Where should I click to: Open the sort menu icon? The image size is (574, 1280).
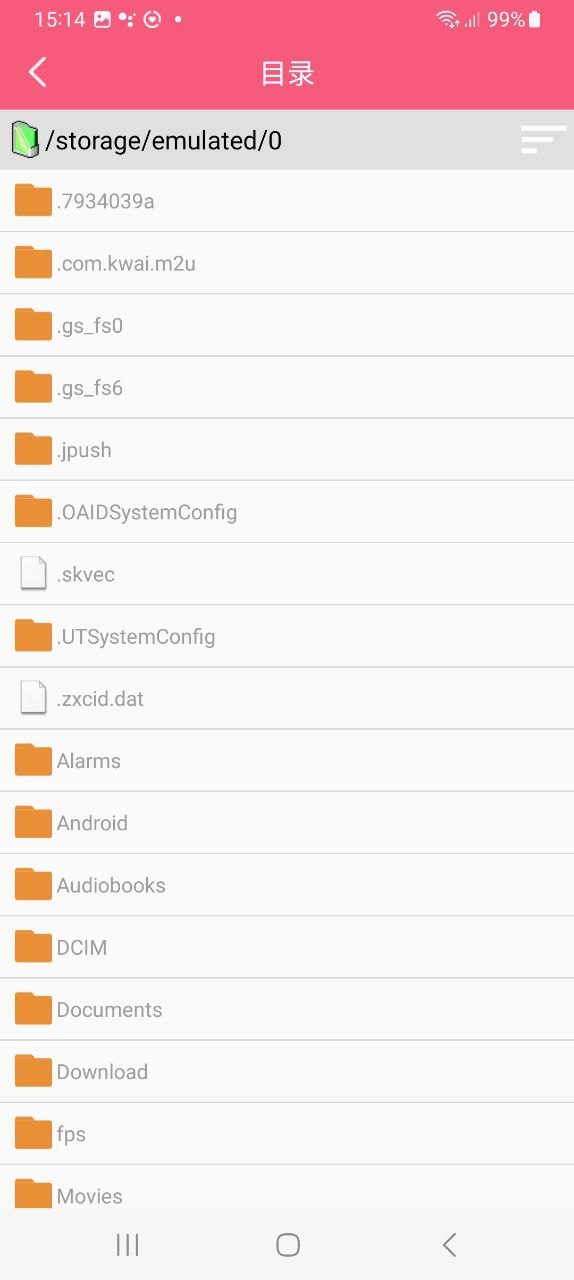tap(543, 140)
